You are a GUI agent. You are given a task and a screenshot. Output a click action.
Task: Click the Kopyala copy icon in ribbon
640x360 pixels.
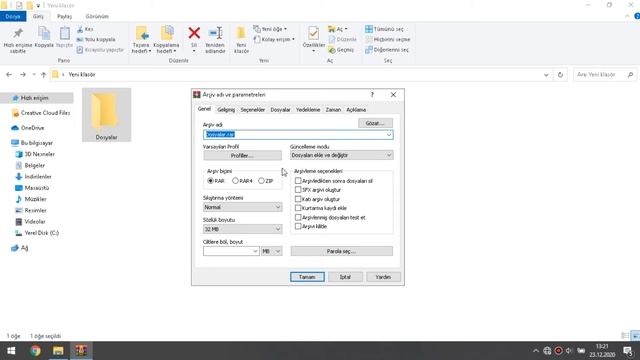click(x=44, y=34)
